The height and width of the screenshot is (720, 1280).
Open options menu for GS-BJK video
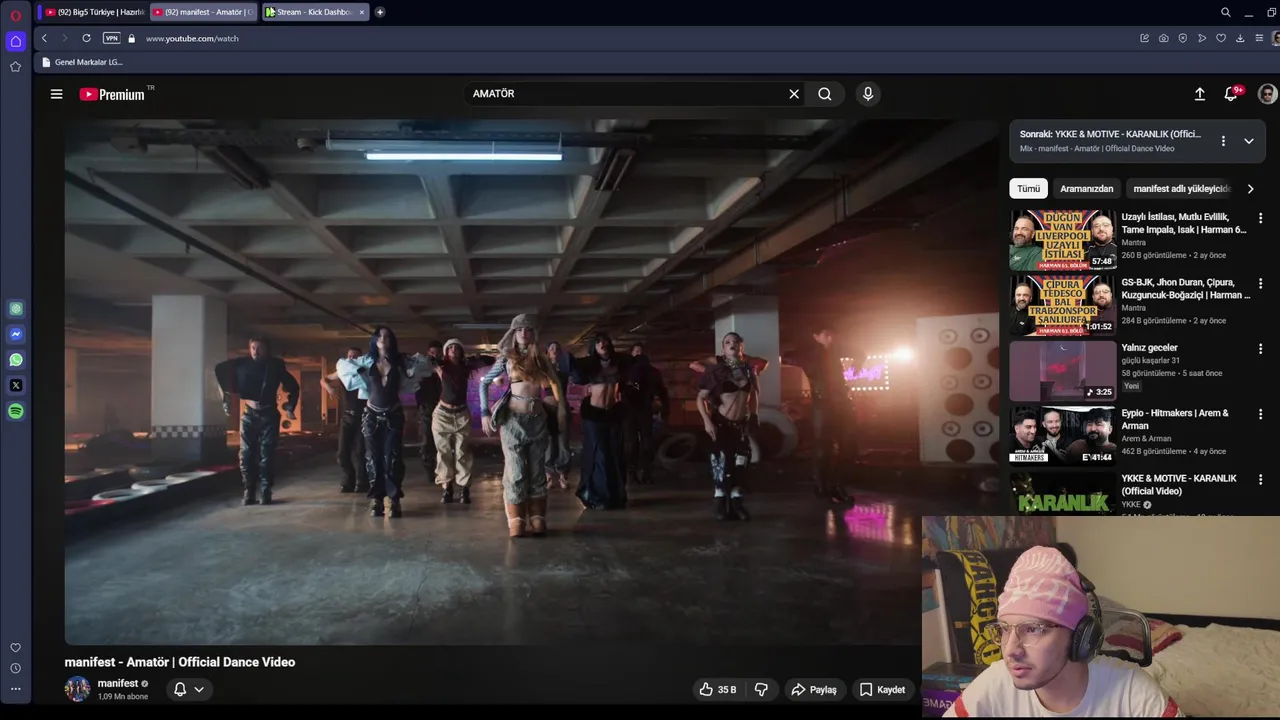[x=1260, y=284]
